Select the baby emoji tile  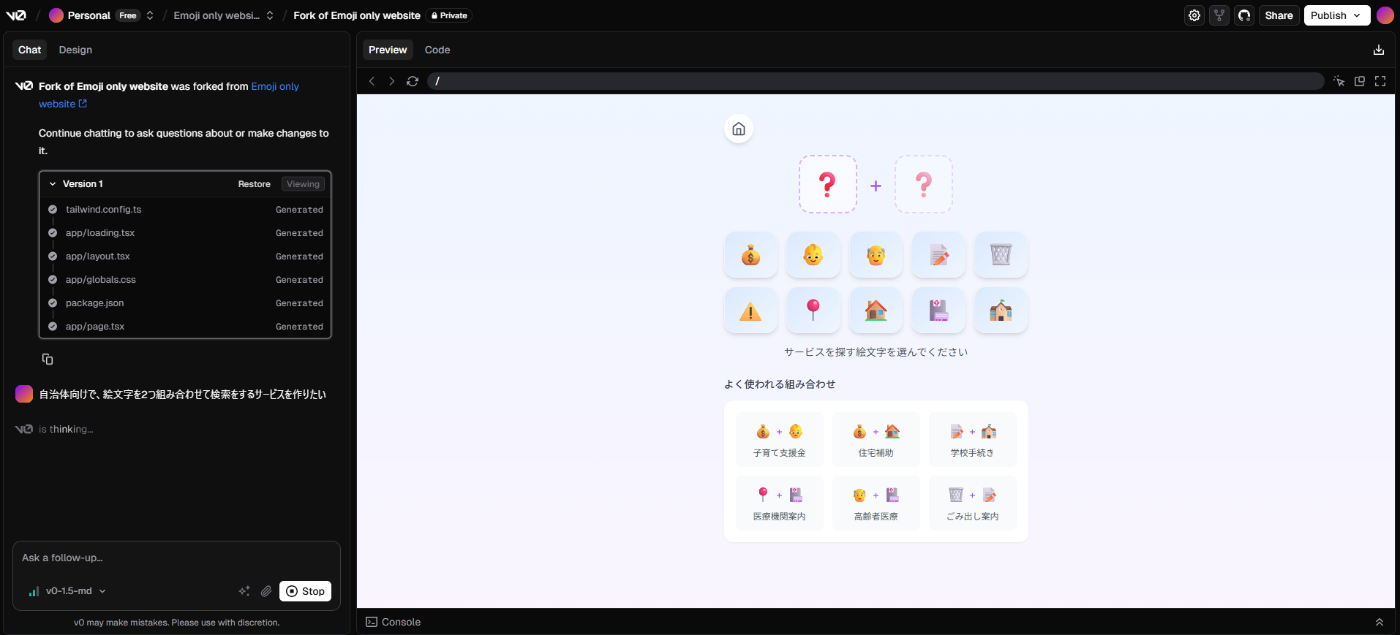[813, 255]
